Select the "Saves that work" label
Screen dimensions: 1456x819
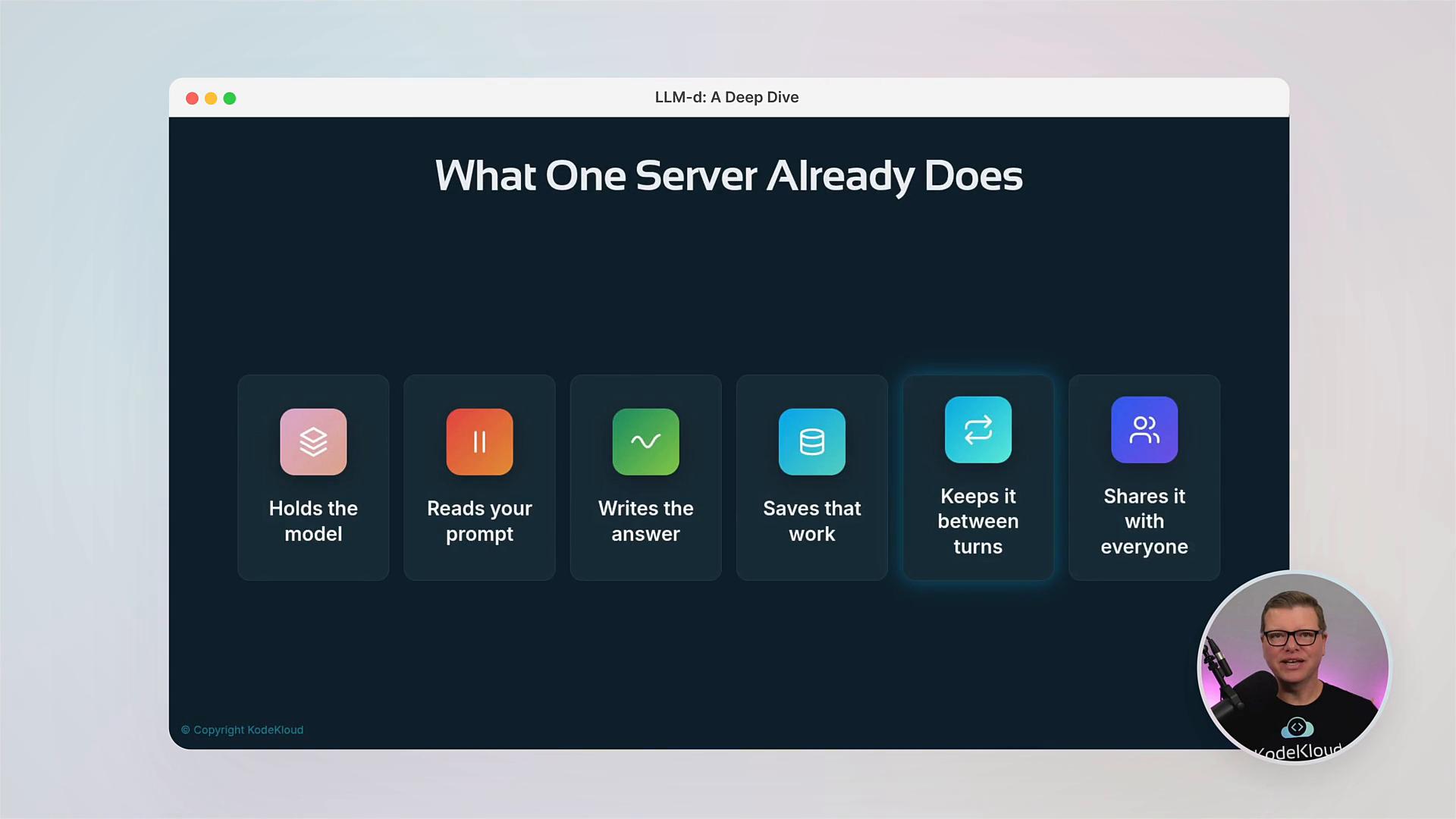[x=811, y=521]
